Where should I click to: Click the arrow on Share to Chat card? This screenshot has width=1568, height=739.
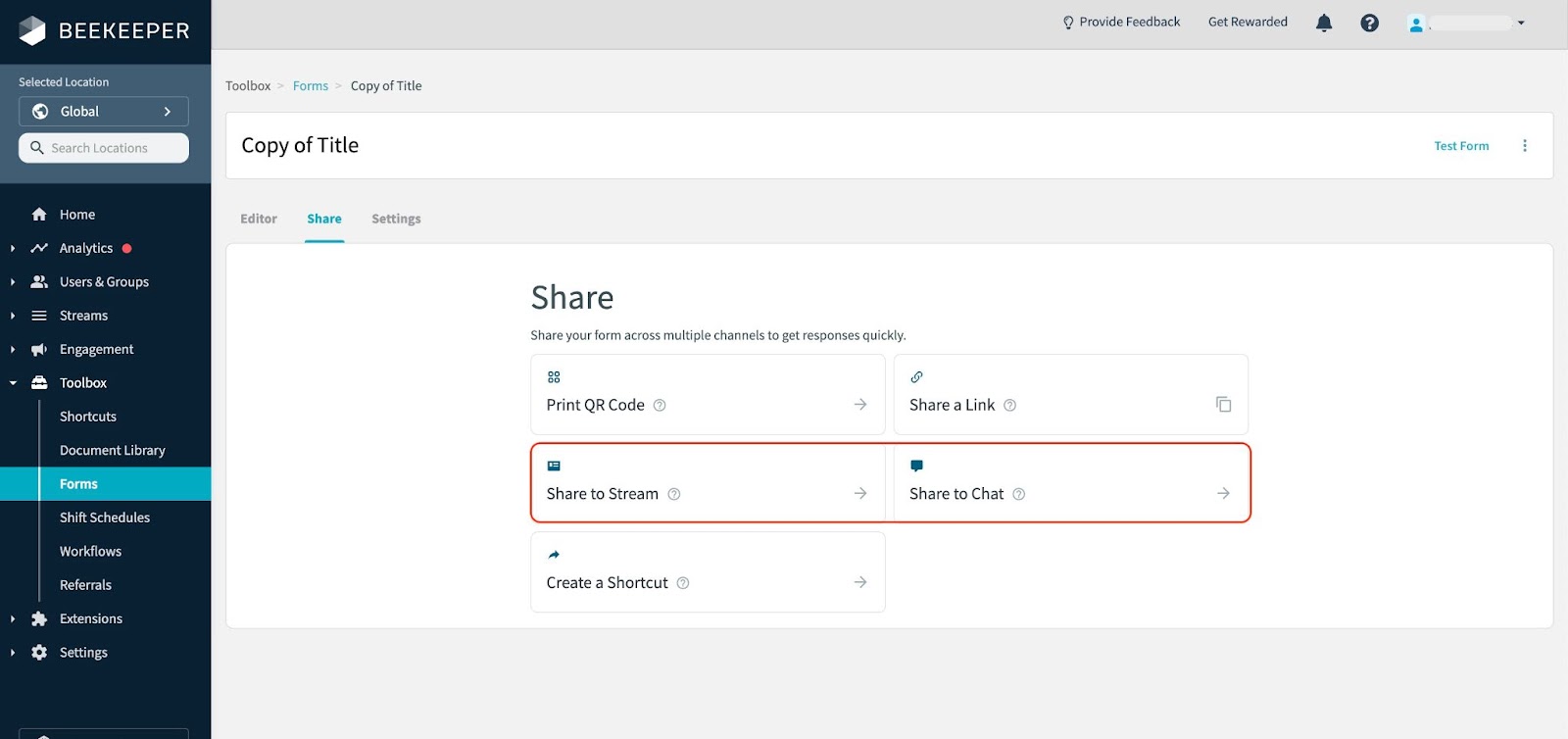click(1223, 493)
